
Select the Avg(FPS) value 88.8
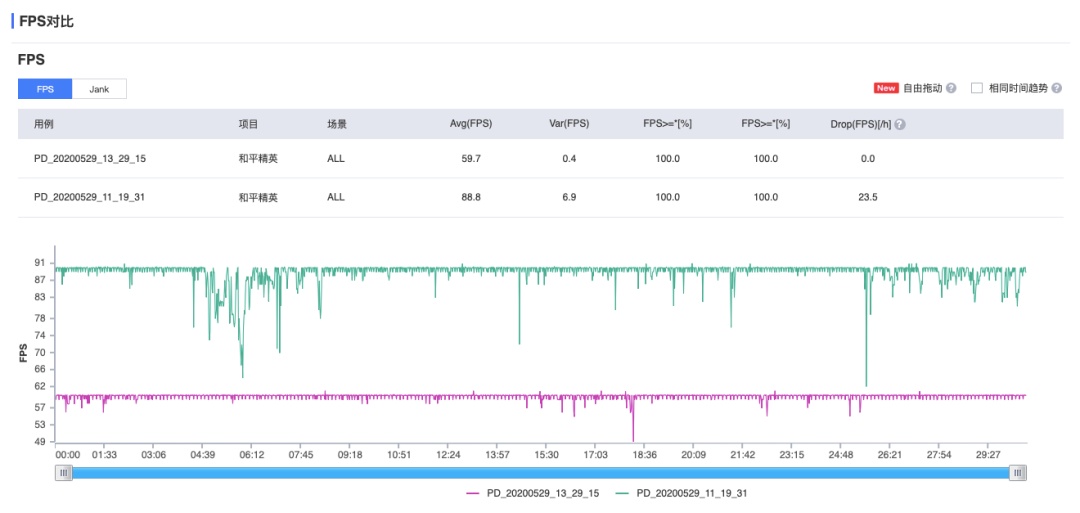[471, 197]
